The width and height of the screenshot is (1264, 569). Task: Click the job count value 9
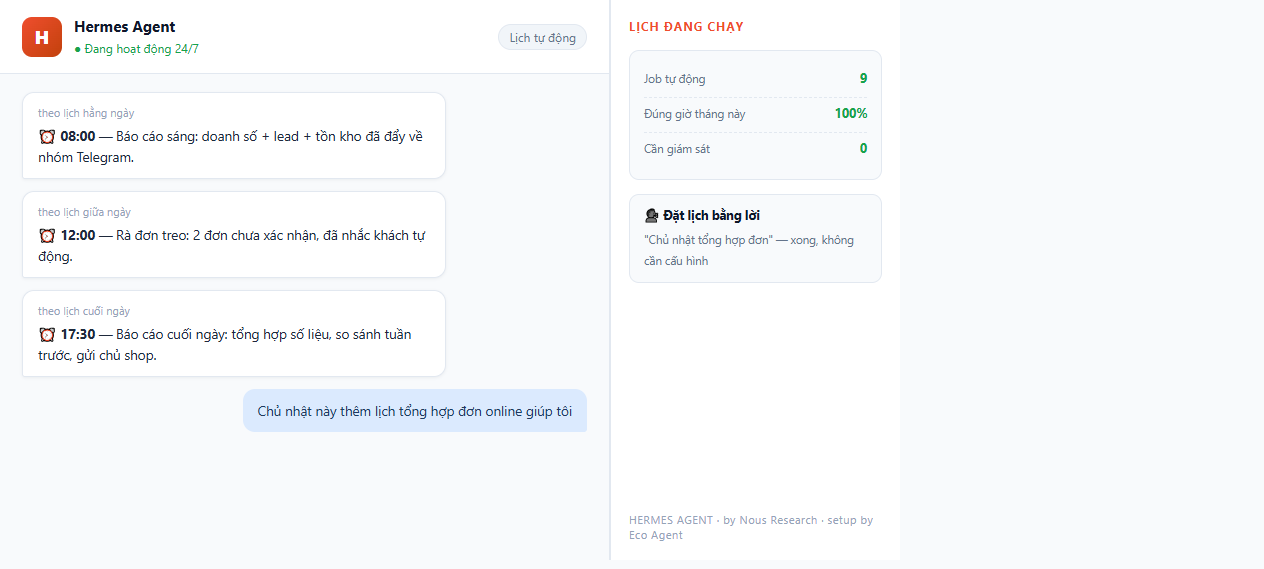click(863, 78)
